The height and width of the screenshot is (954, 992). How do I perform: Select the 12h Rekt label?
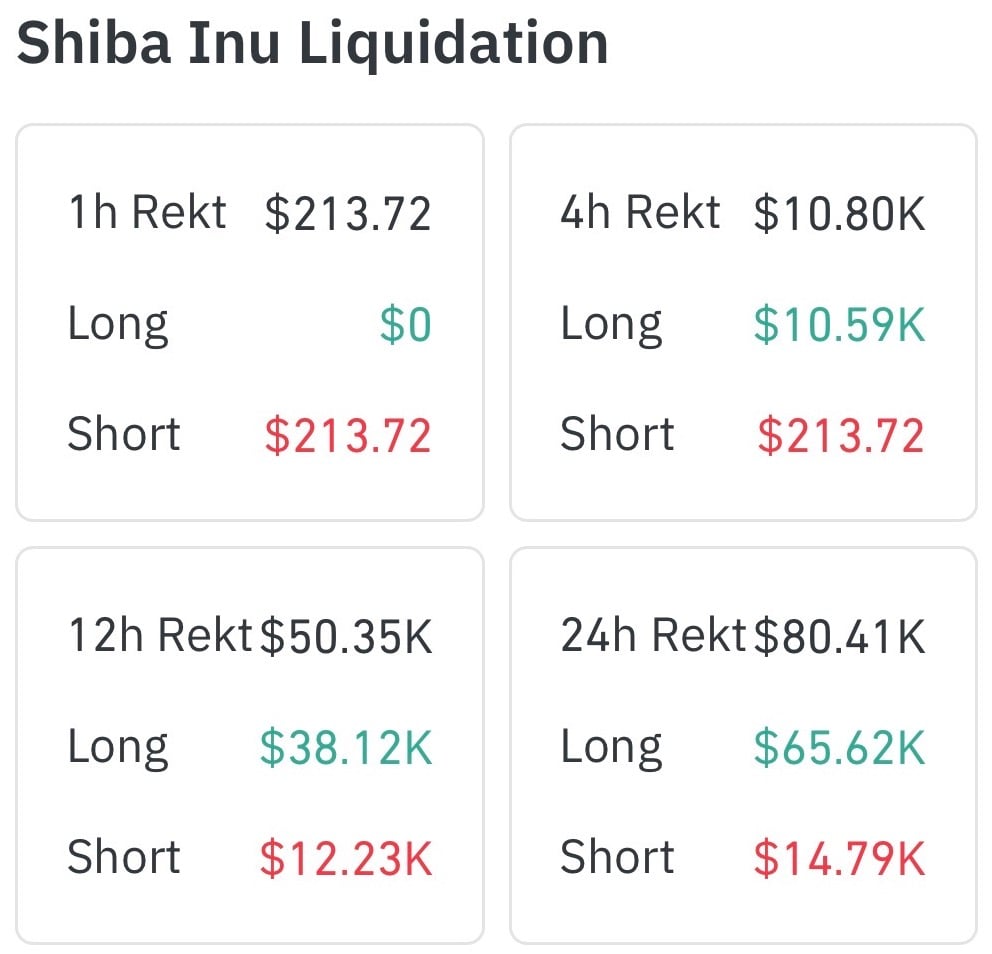pos(159,636)
